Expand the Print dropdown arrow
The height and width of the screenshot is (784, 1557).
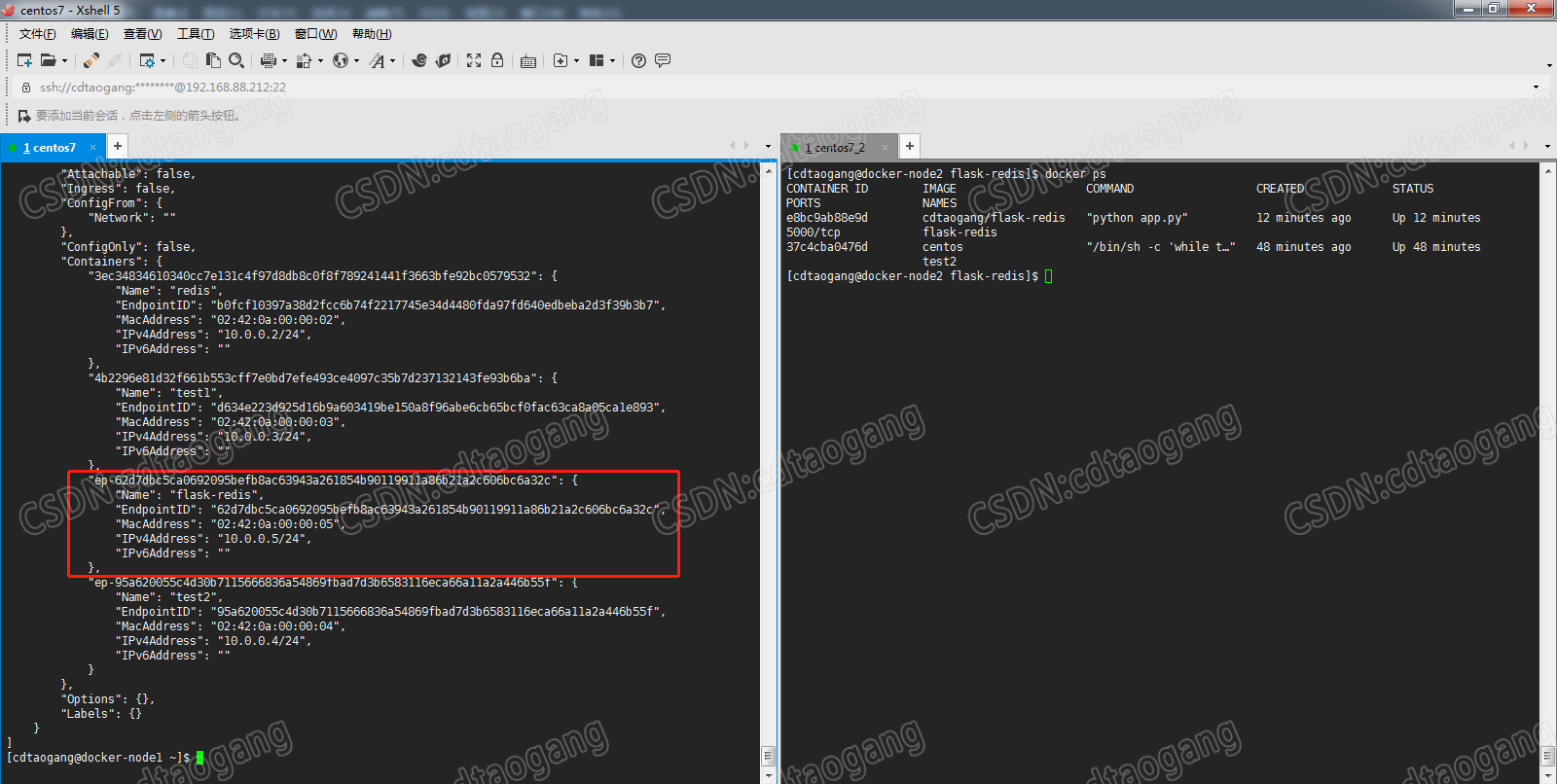(x=284, y=60)
